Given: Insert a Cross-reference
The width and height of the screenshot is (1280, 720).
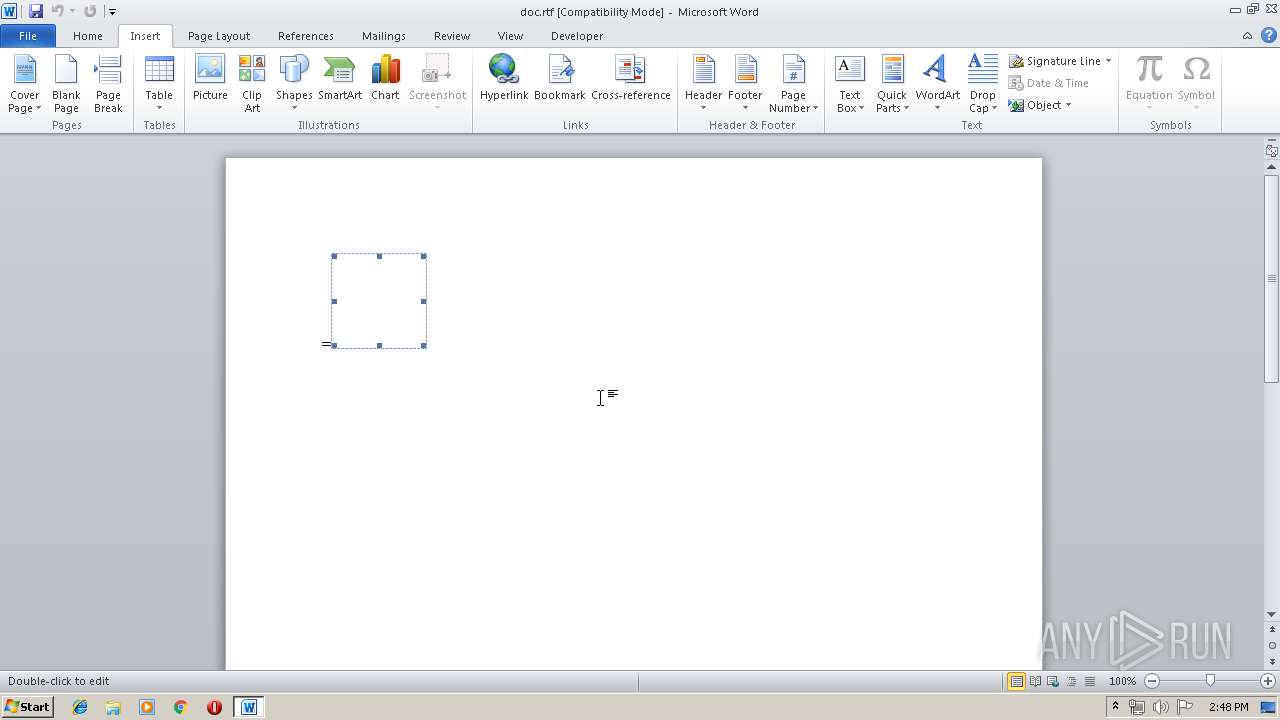Looking at the screenshot, I should (x=631, y=79).
